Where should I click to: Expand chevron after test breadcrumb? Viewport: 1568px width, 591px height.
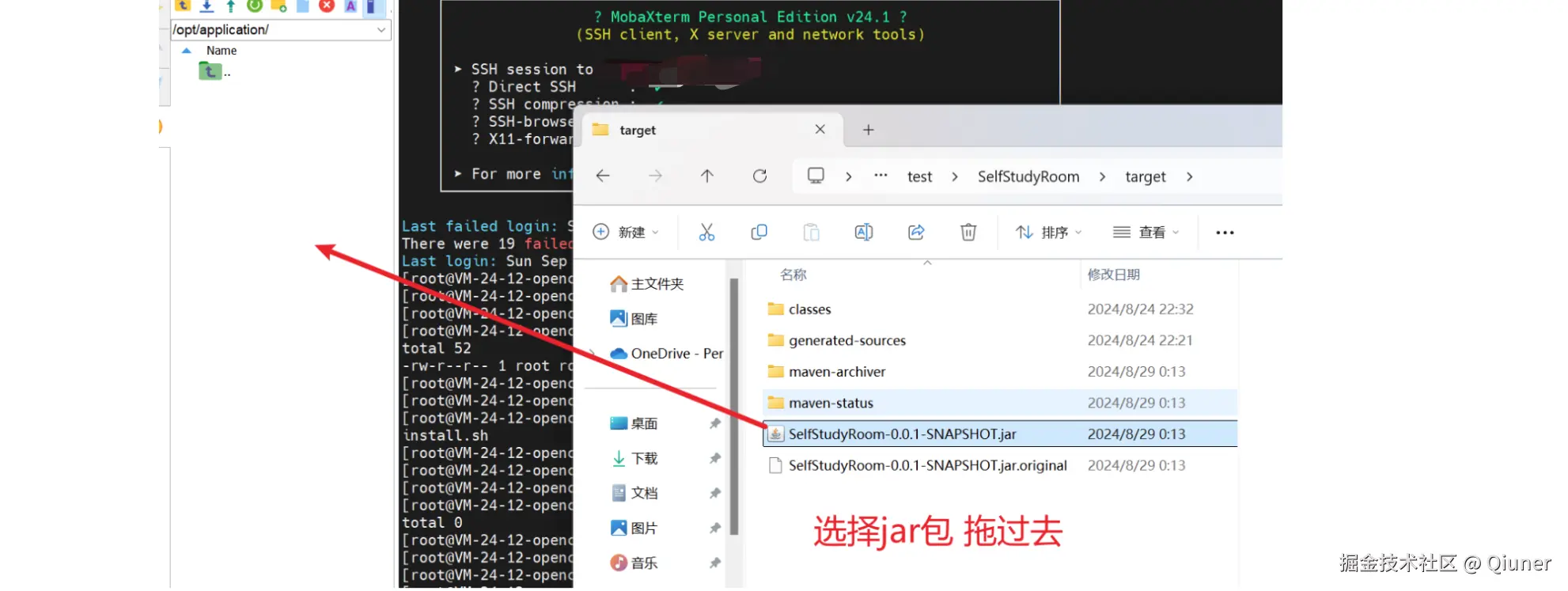[x=955, y=176]
